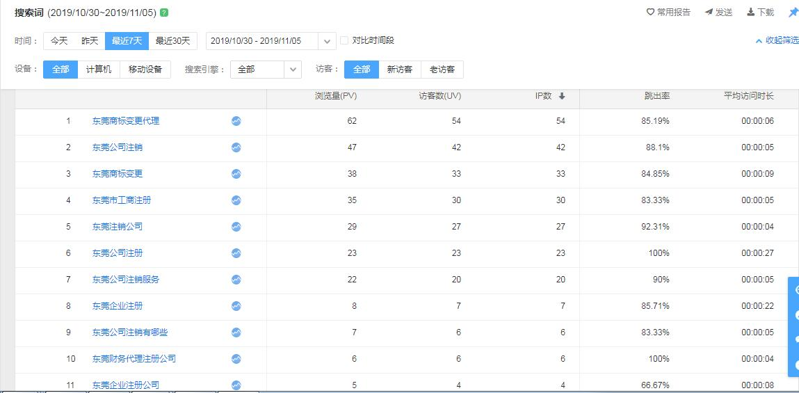
Task: Open trend chart icon for 东莞公司注册
Action: click(236, 253)
